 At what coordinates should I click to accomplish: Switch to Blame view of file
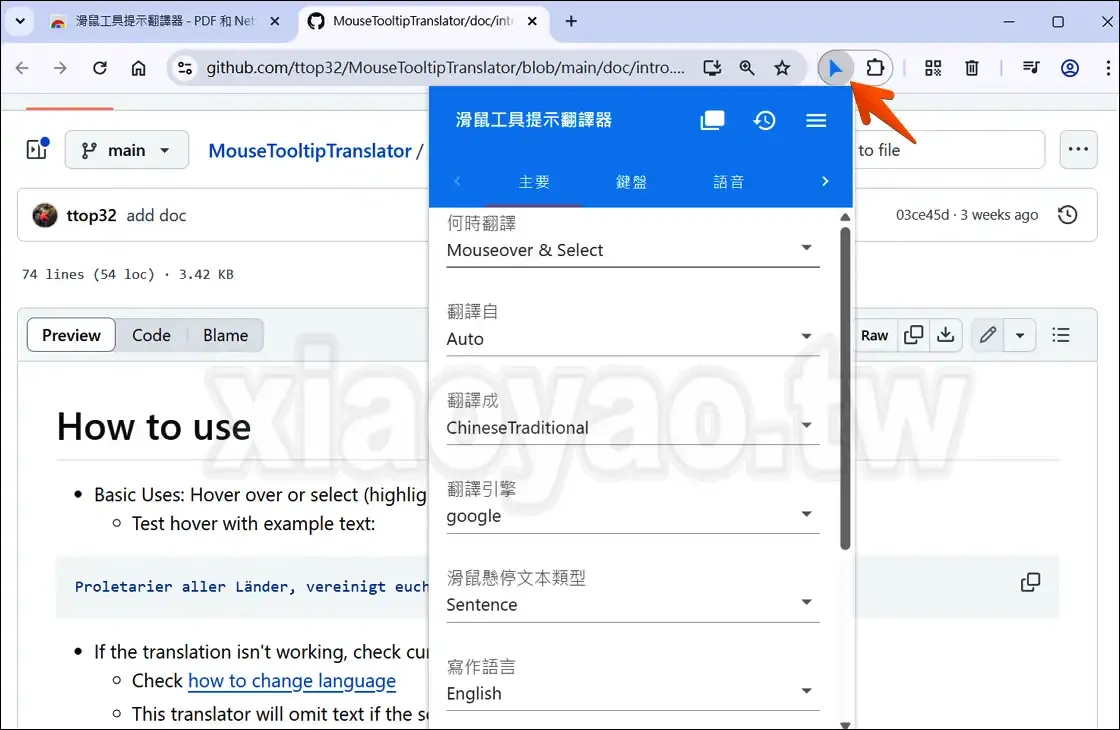click(x=226, y=335)
